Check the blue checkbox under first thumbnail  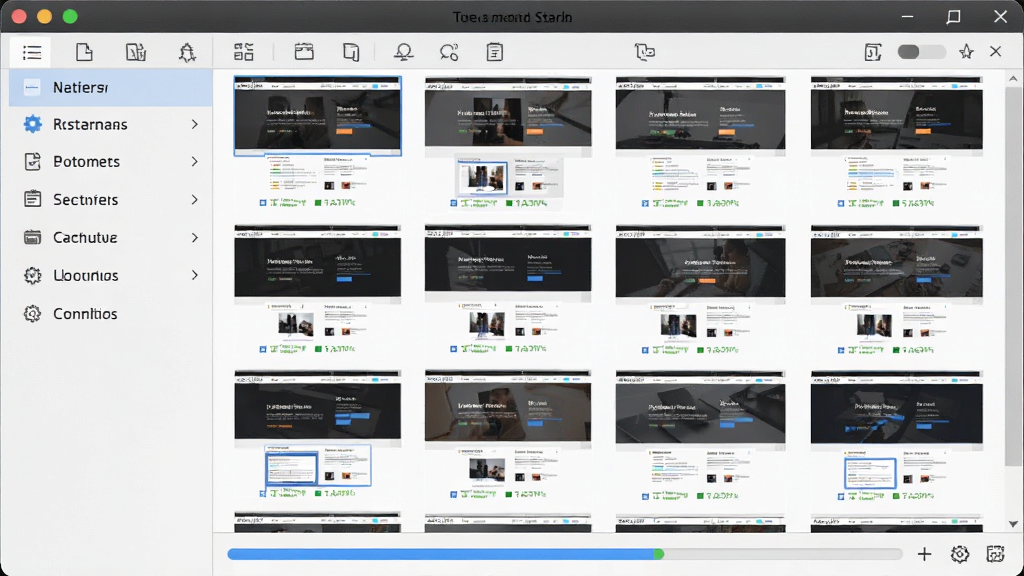(x=263, y=203)
